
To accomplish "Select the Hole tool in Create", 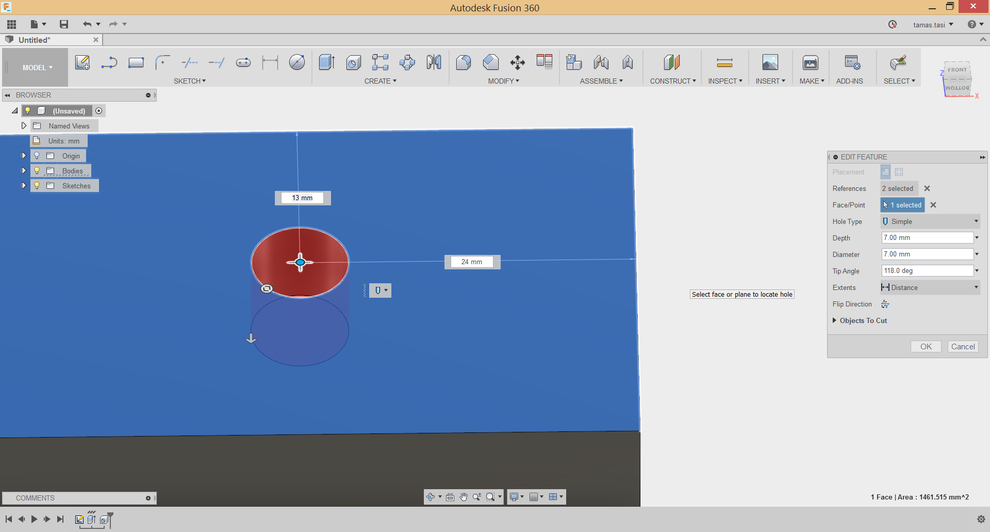I will (354, 62).
